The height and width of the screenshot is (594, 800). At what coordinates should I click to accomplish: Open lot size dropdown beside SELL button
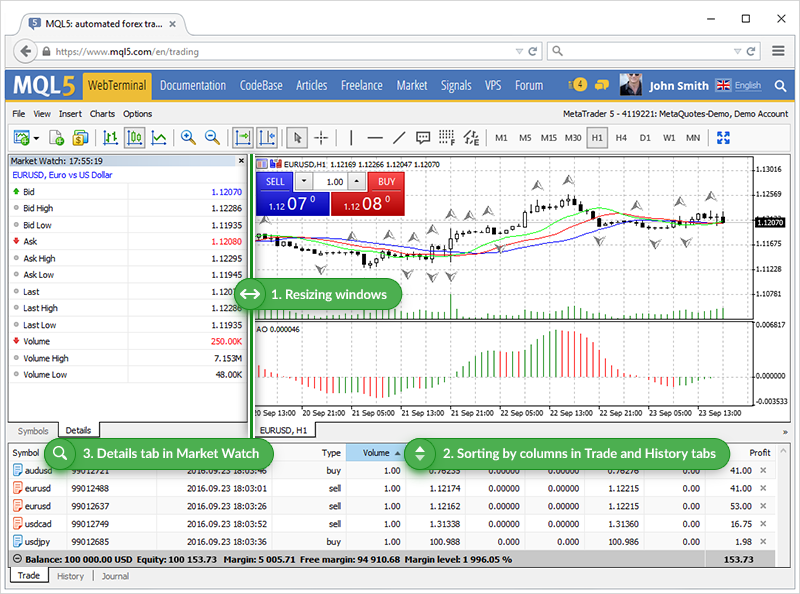coord(304,181)
